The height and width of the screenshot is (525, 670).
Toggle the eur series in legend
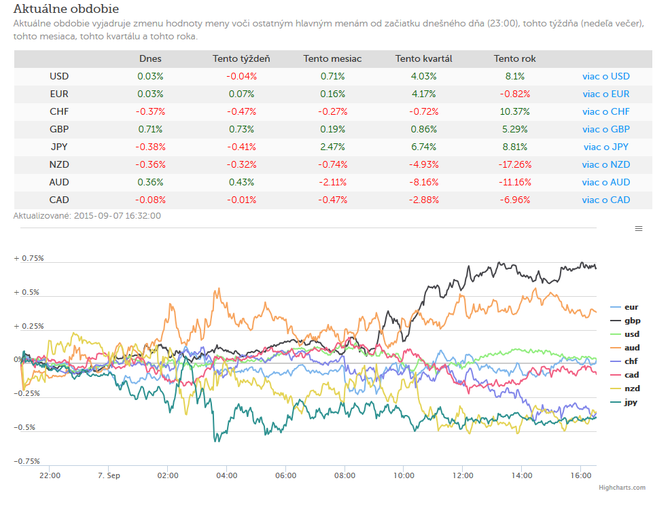point(624,307)
